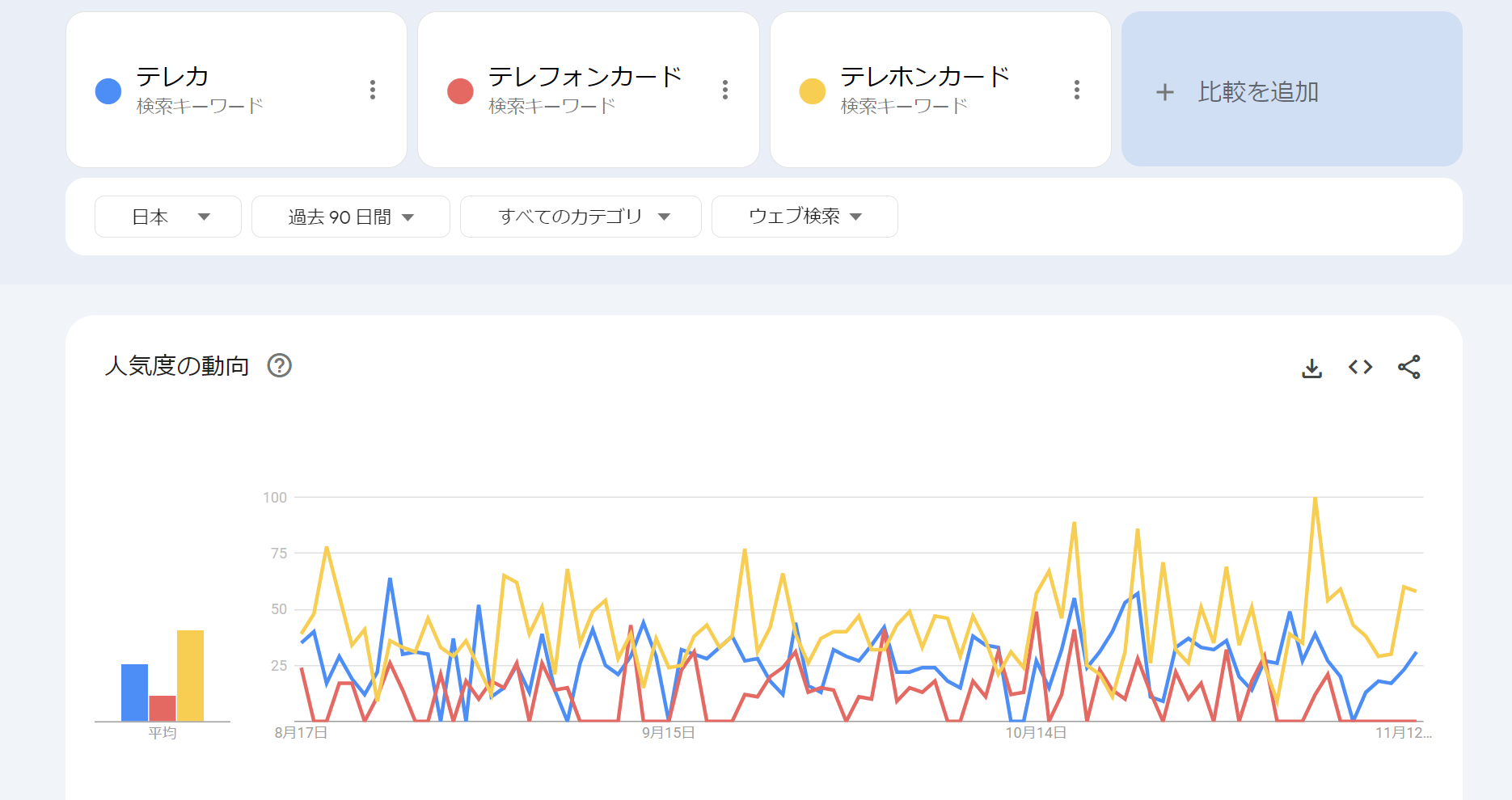Download the chart data as CSV

click(x=1312, y=368)
